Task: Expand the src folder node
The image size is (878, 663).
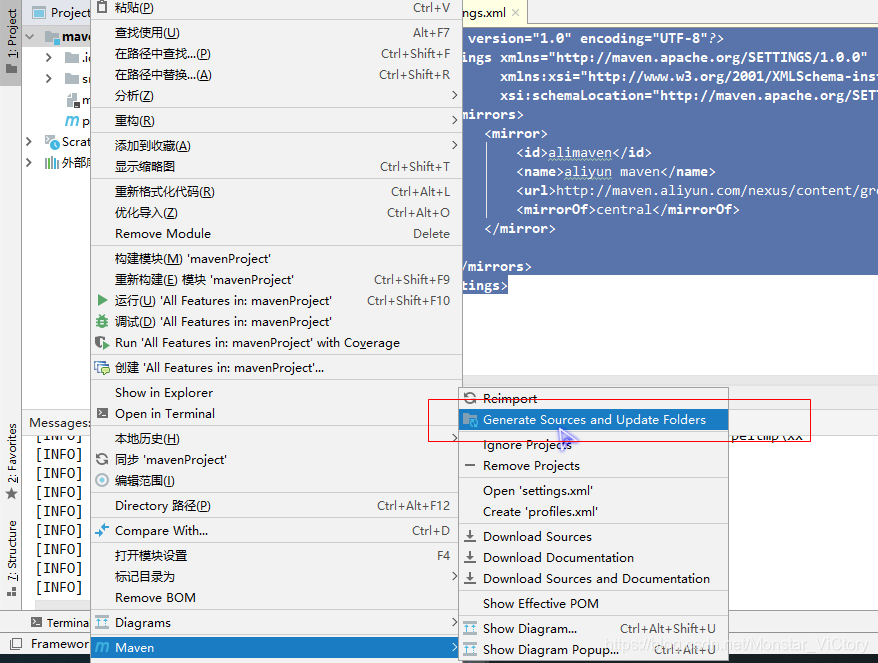Action: [x=49, y=78]
